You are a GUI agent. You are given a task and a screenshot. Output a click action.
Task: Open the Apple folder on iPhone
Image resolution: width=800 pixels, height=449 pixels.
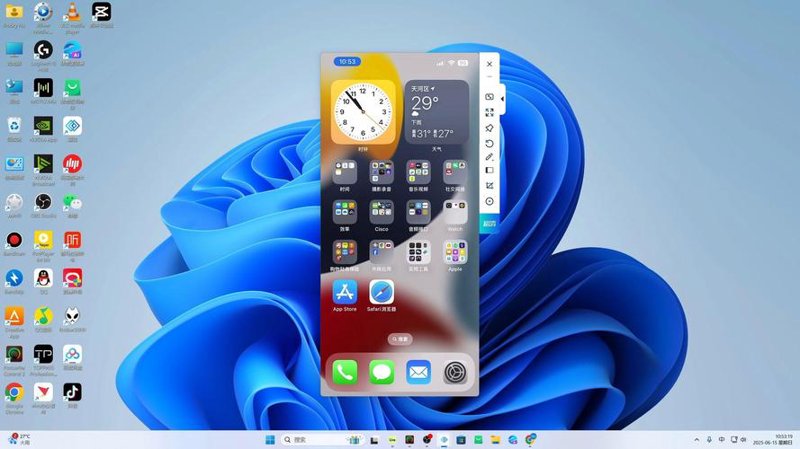click(x=455, y=252)
